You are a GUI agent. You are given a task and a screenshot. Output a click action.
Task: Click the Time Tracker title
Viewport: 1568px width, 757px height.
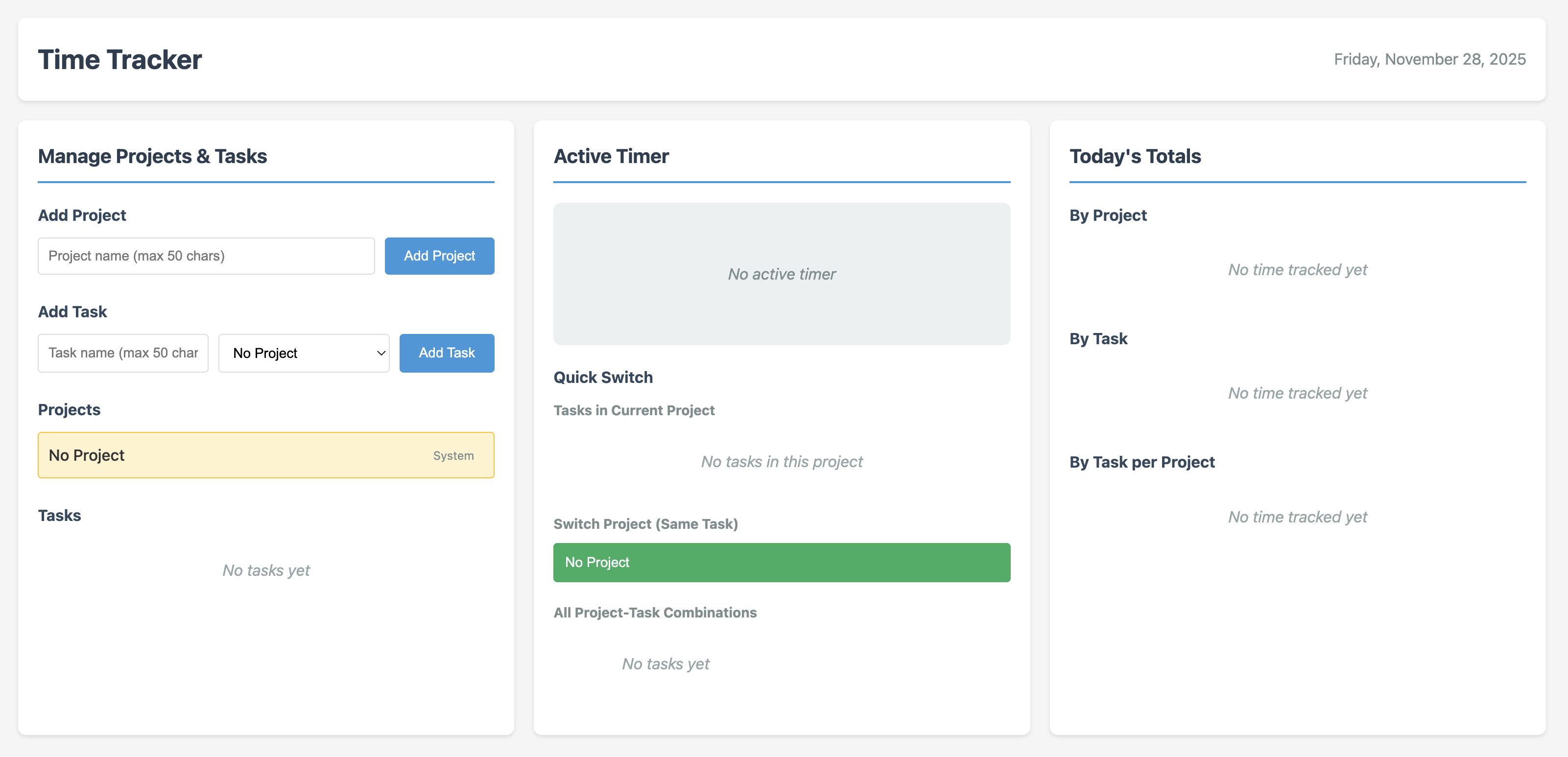(120, 59)
